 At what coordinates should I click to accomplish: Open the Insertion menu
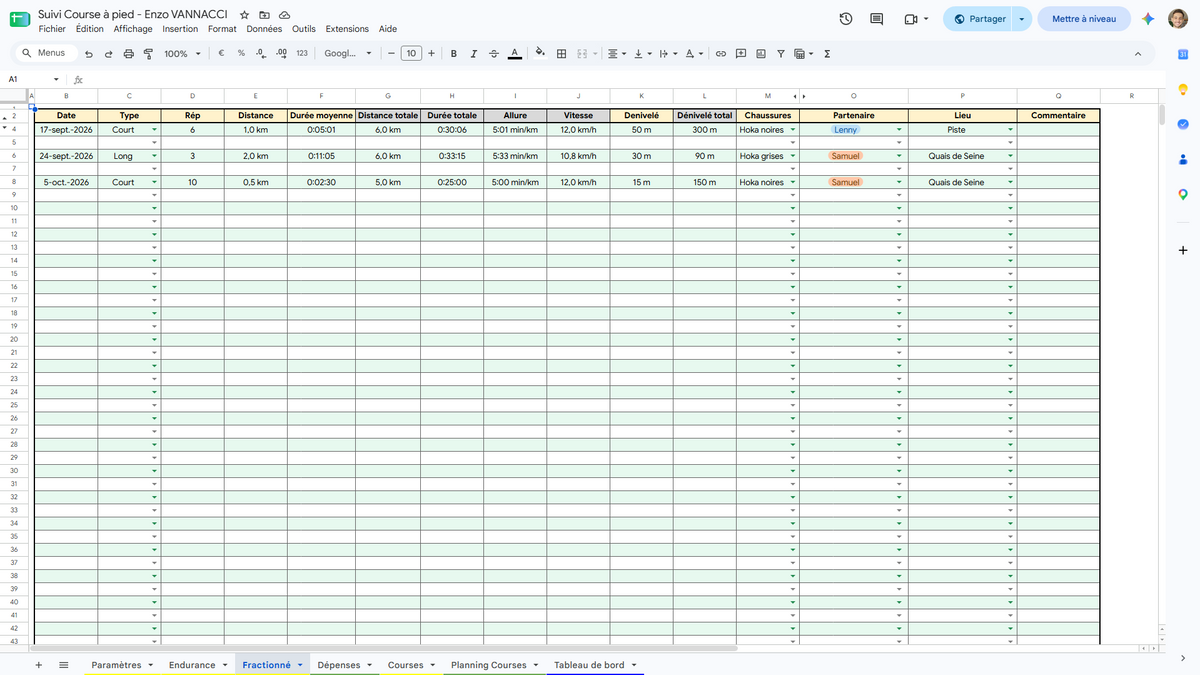pyautogui.click(x=180, y=29)
